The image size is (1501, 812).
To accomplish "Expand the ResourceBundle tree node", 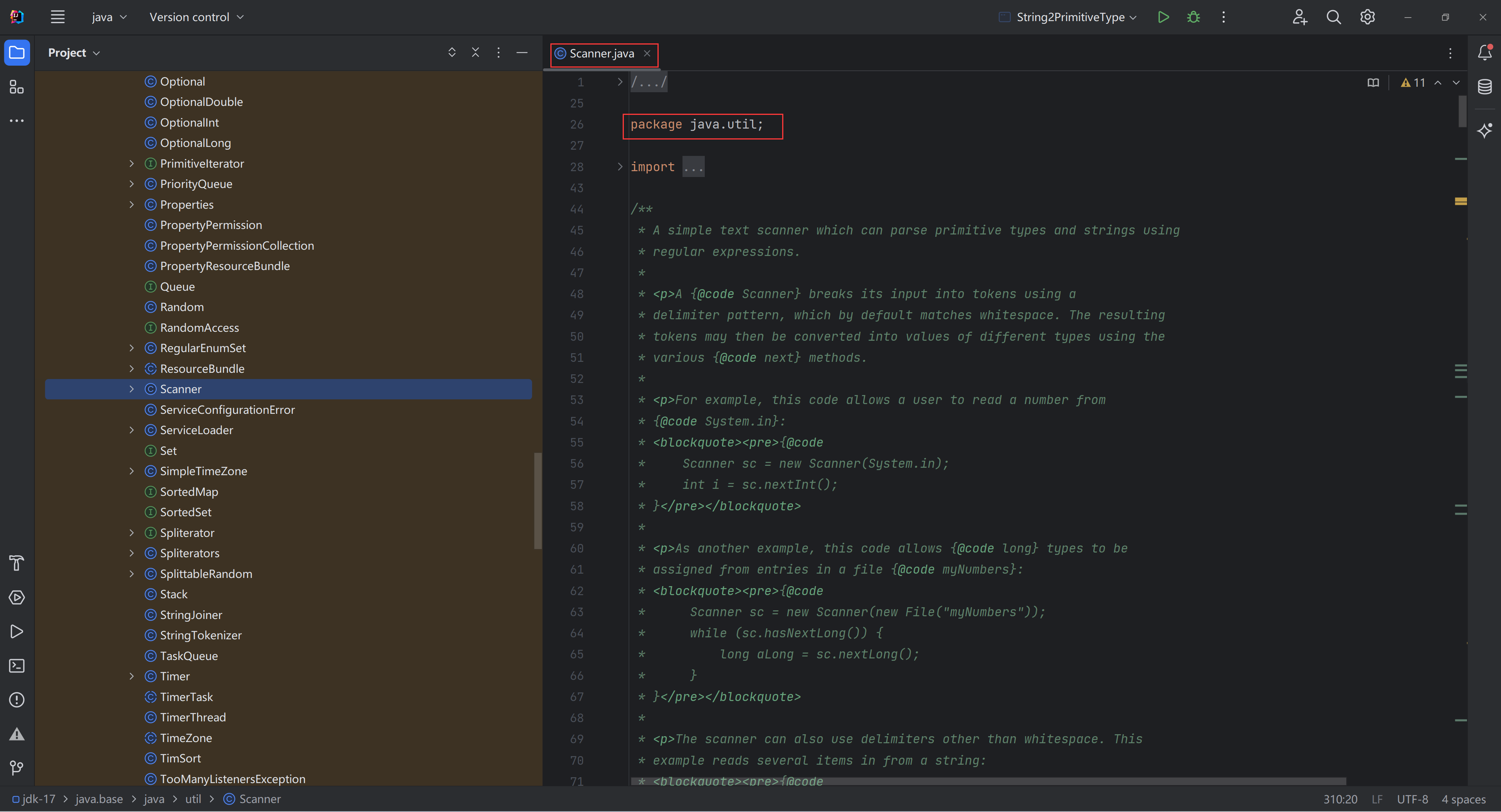I will [132, 369].
